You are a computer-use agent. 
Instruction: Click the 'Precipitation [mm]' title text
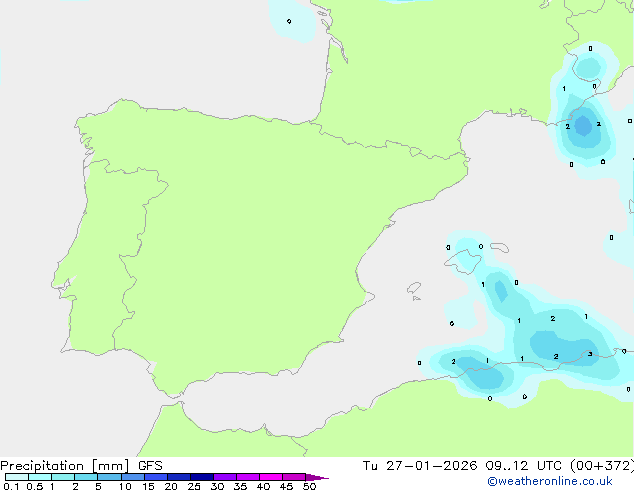pos(64,466)
